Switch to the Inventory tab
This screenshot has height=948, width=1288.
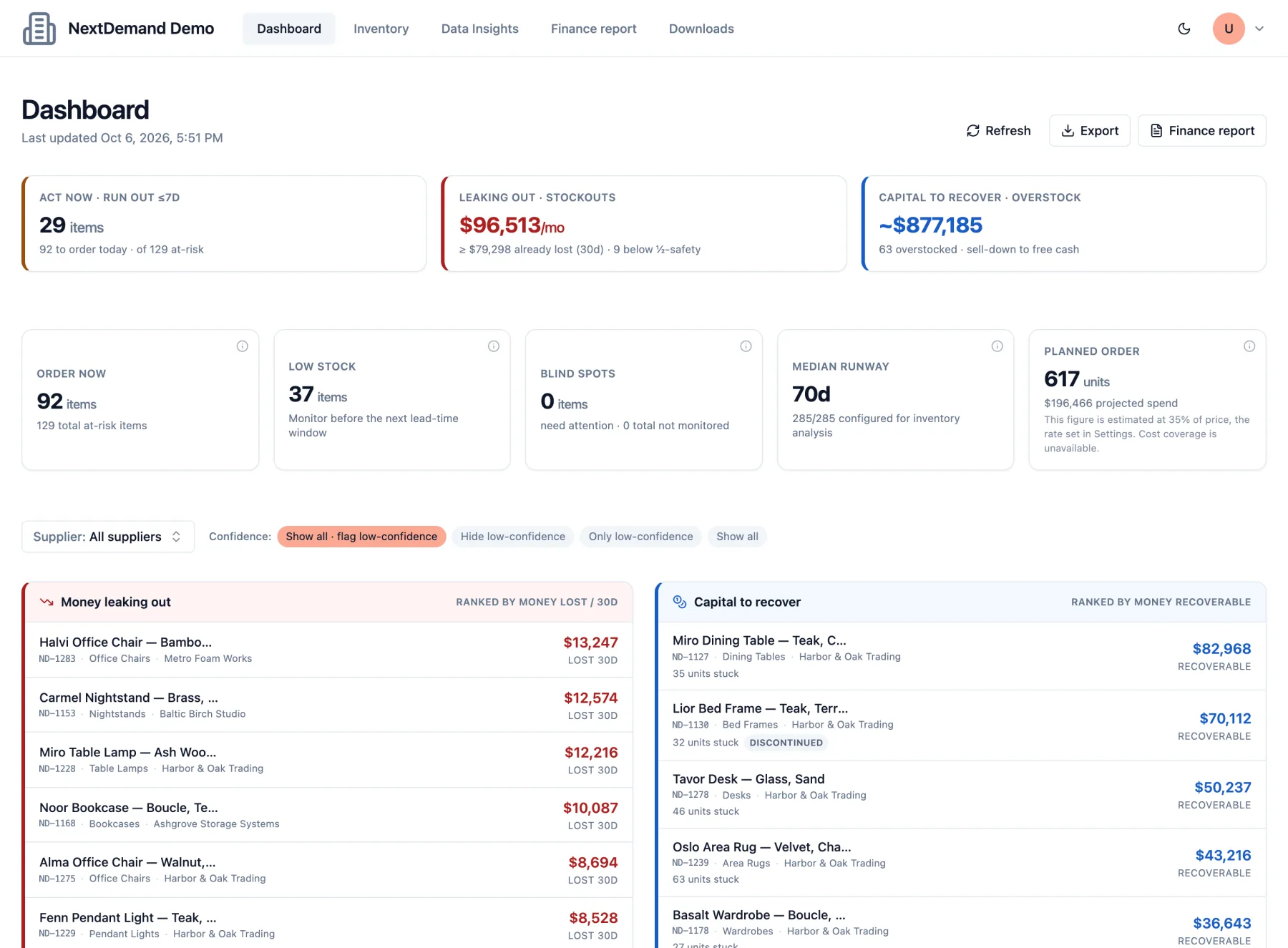(x=381, y=29)
